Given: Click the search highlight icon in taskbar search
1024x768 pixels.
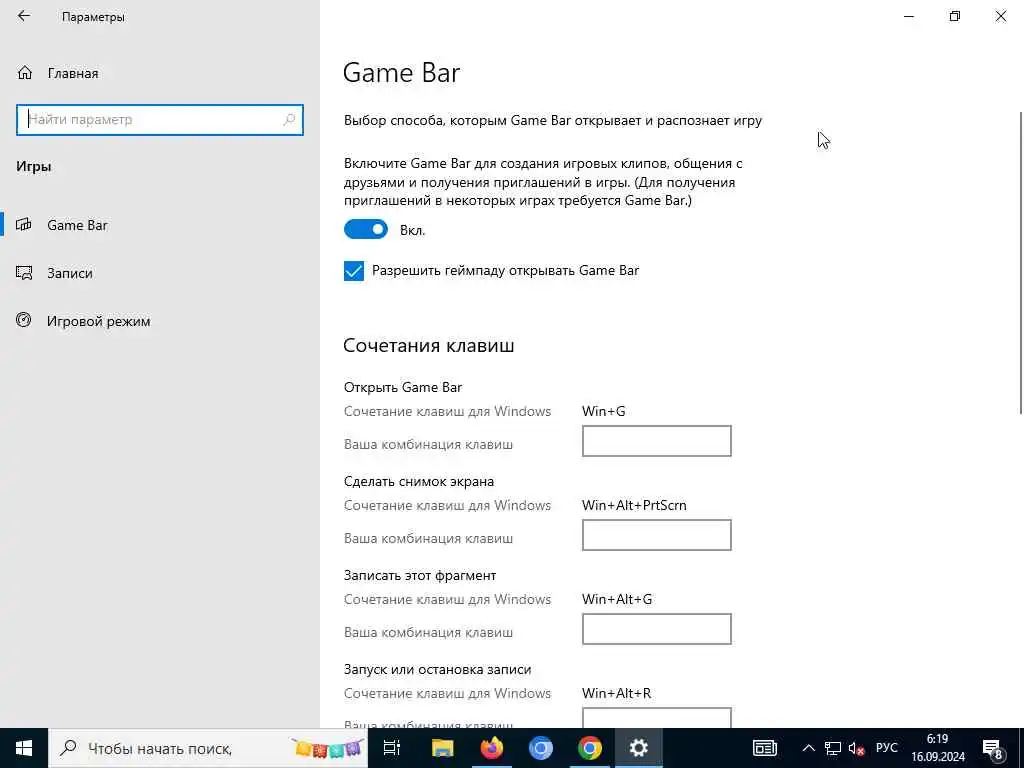Looking at the screenshot, I should 327,748.
